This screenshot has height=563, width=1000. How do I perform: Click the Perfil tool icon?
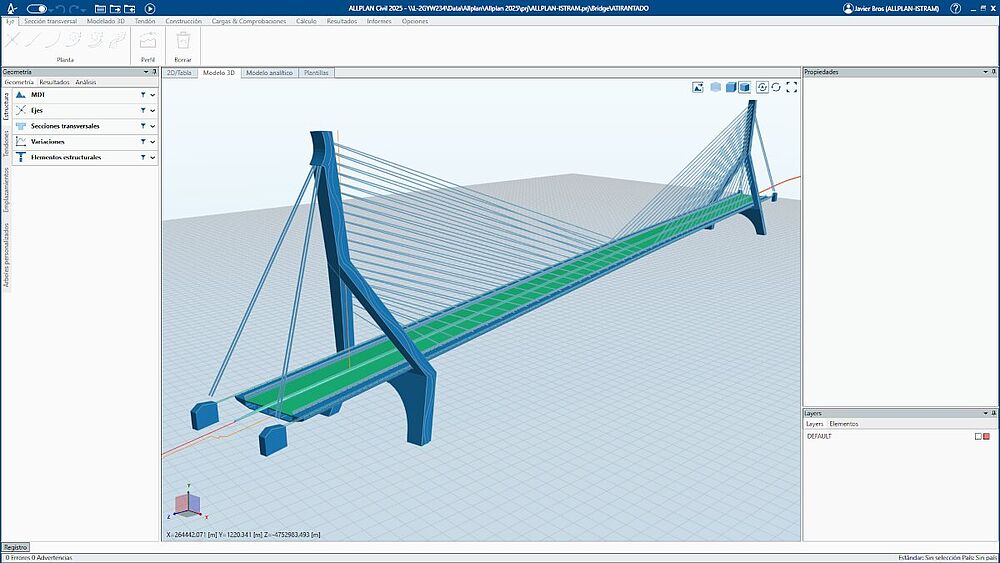[x=148, y=41]
